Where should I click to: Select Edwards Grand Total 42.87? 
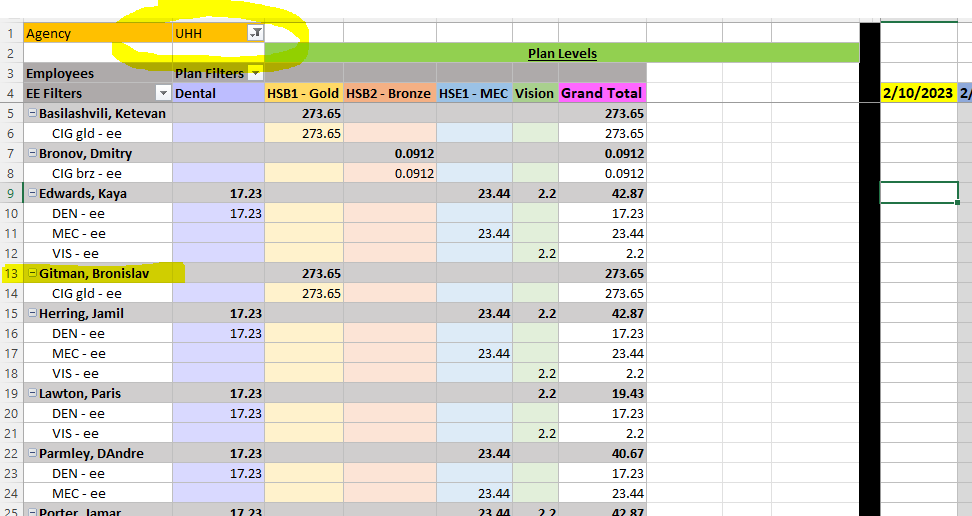[x=603, y=193]
